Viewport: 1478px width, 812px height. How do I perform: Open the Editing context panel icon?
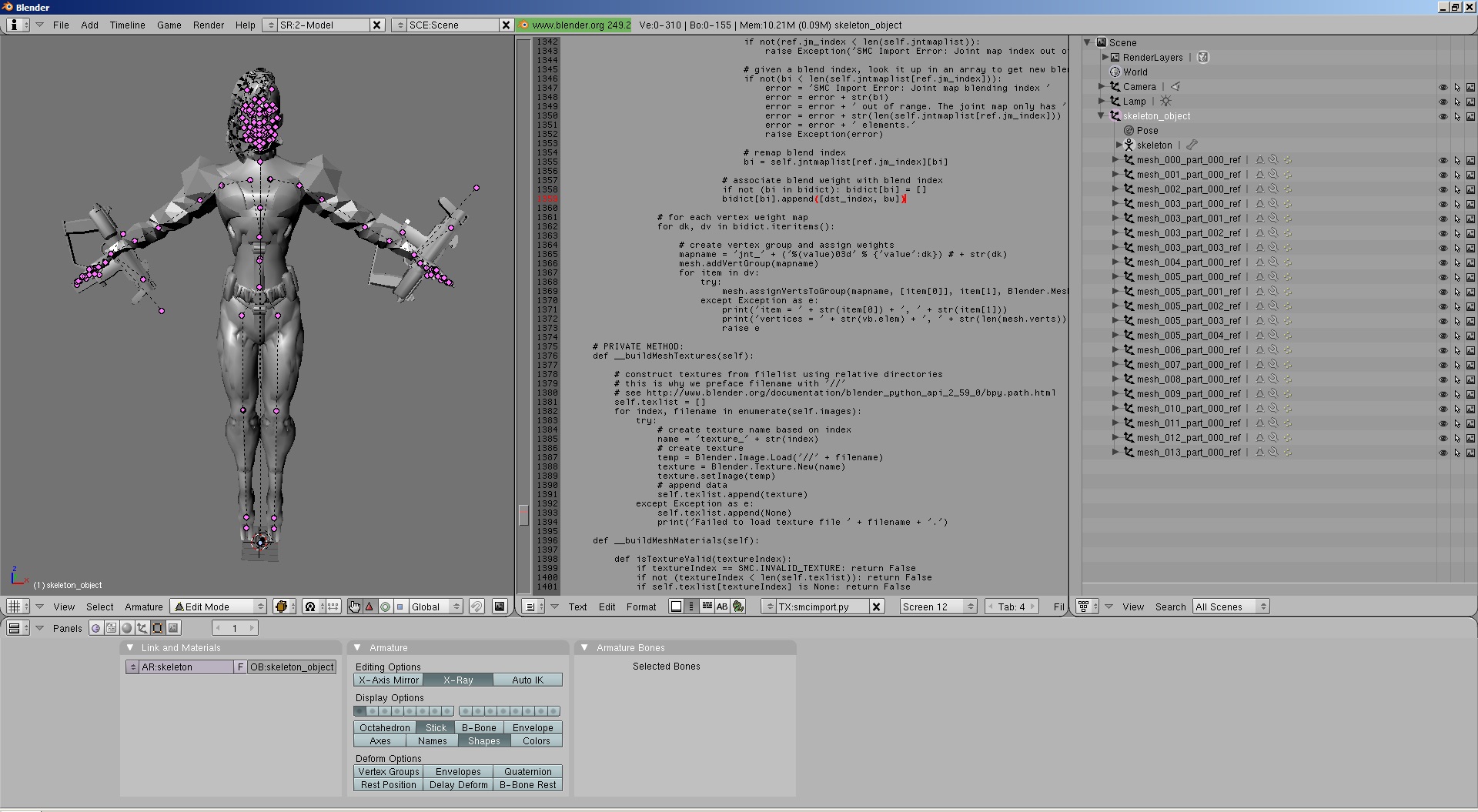click(157, 628)
